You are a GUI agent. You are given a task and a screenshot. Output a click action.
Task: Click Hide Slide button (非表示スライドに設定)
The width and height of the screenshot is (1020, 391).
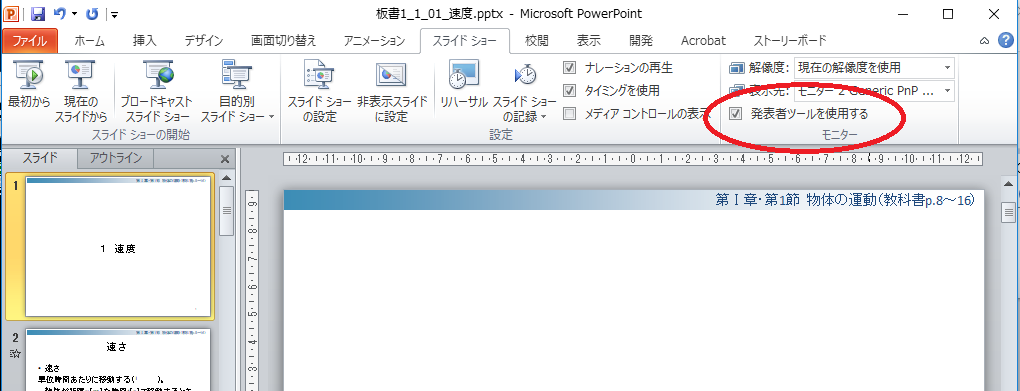pos(392,91)
